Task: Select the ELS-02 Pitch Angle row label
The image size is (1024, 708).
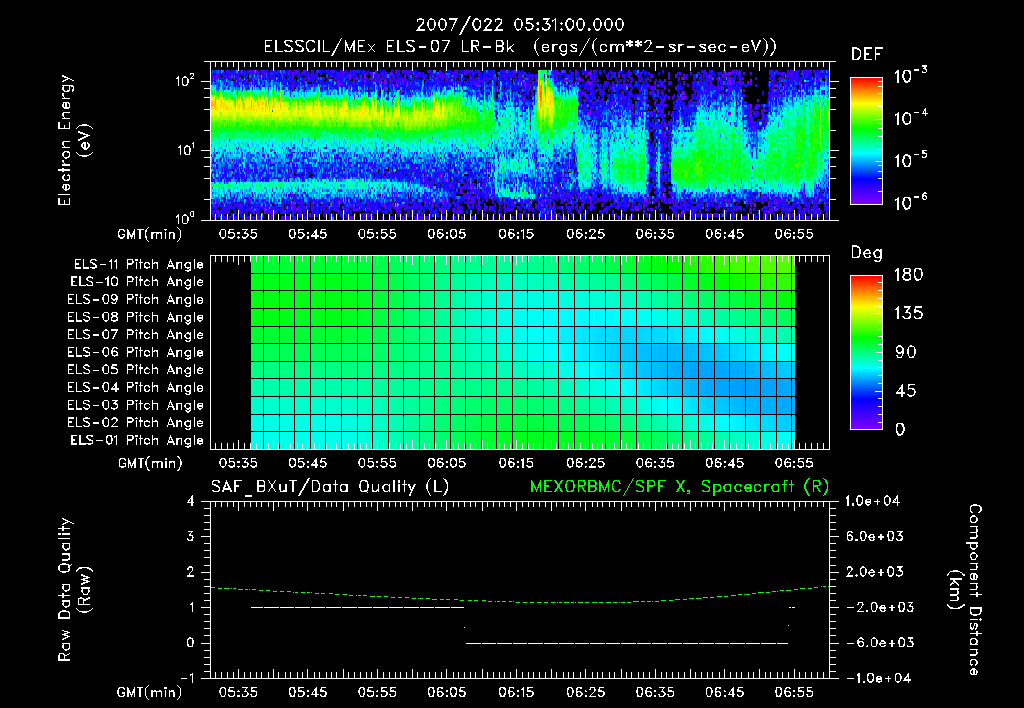Action: tap(136, 423)
